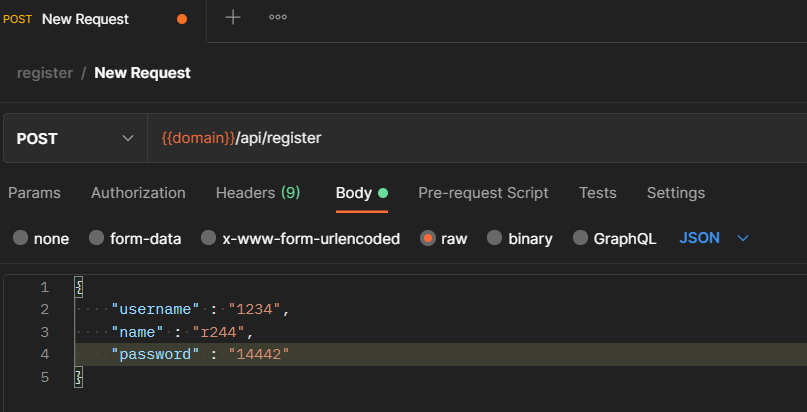
Task: Select GraphQL body type
Action: click(x=580, y=239)
